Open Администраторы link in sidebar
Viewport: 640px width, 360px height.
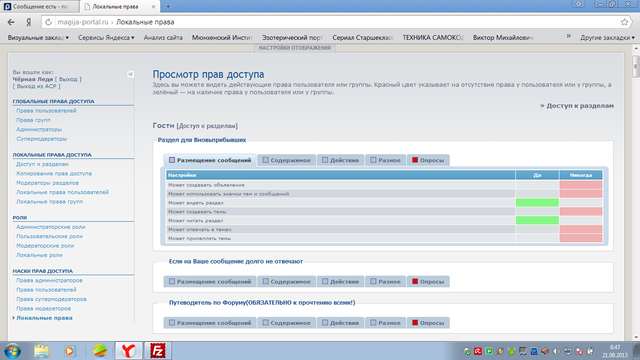(39, 129)
